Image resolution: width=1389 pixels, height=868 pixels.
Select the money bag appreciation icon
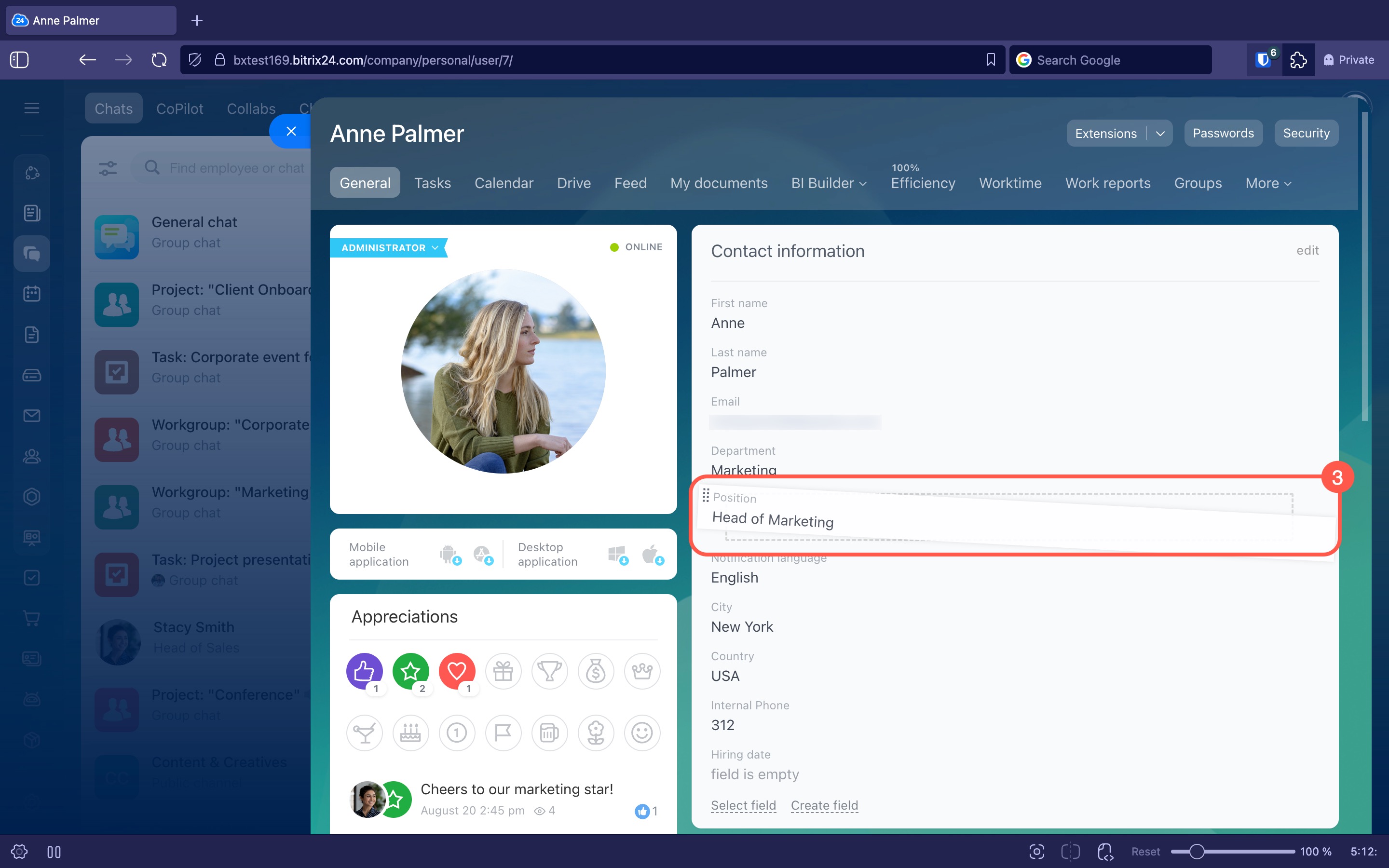596,670
